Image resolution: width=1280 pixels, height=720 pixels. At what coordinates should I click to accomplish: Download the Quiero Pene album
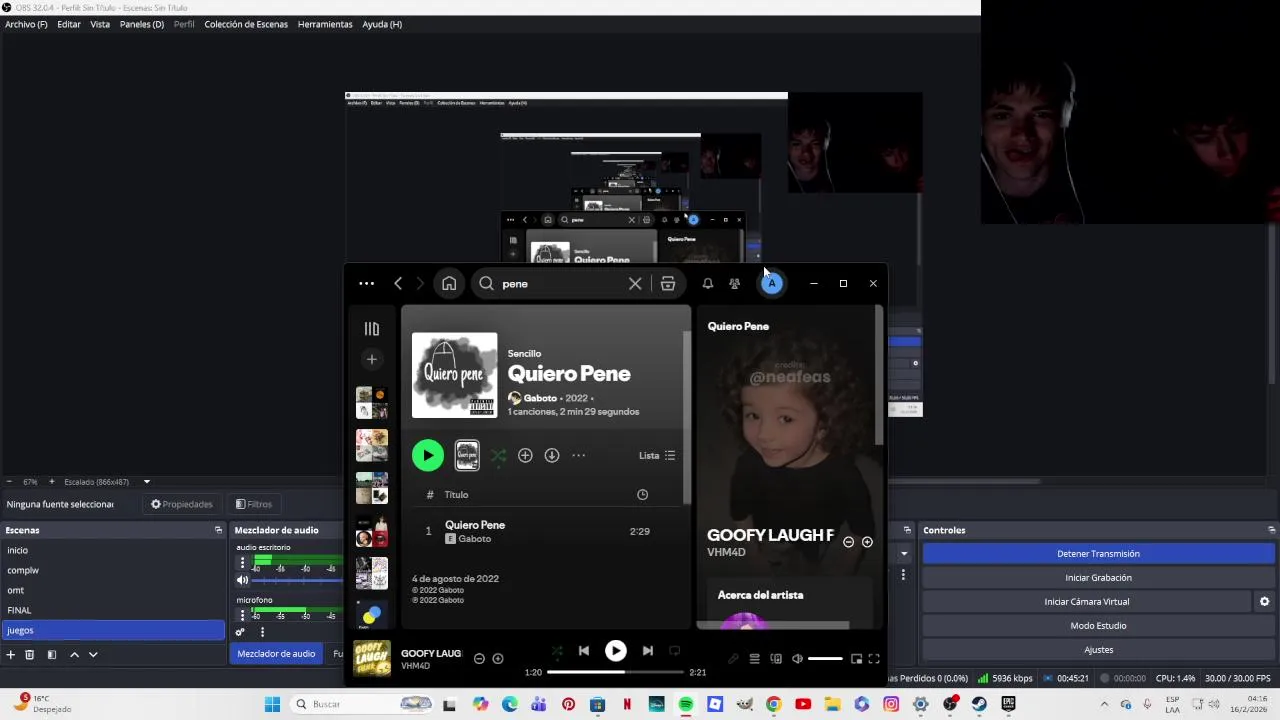click(552, 456)
